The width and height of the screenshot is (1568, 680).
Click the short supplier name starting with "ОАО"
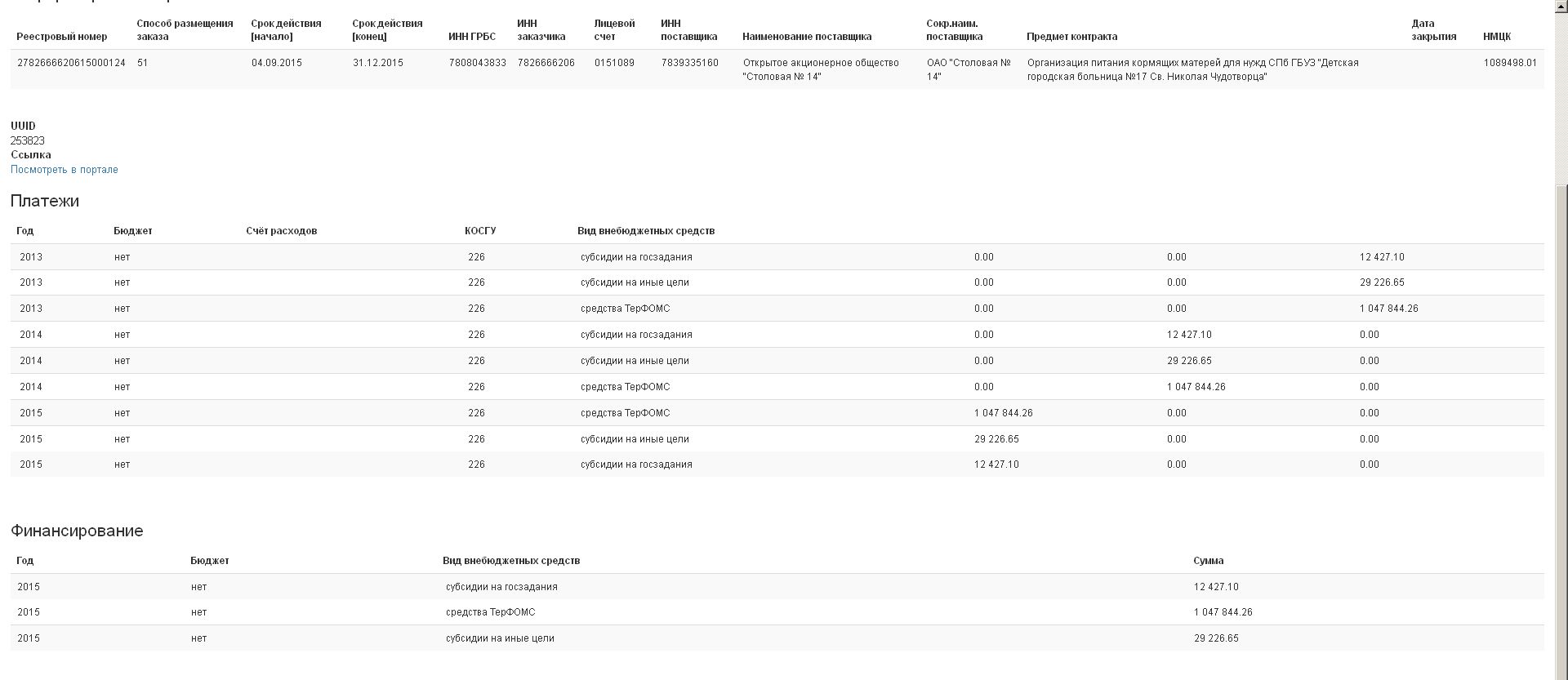[x=969, y=69]
